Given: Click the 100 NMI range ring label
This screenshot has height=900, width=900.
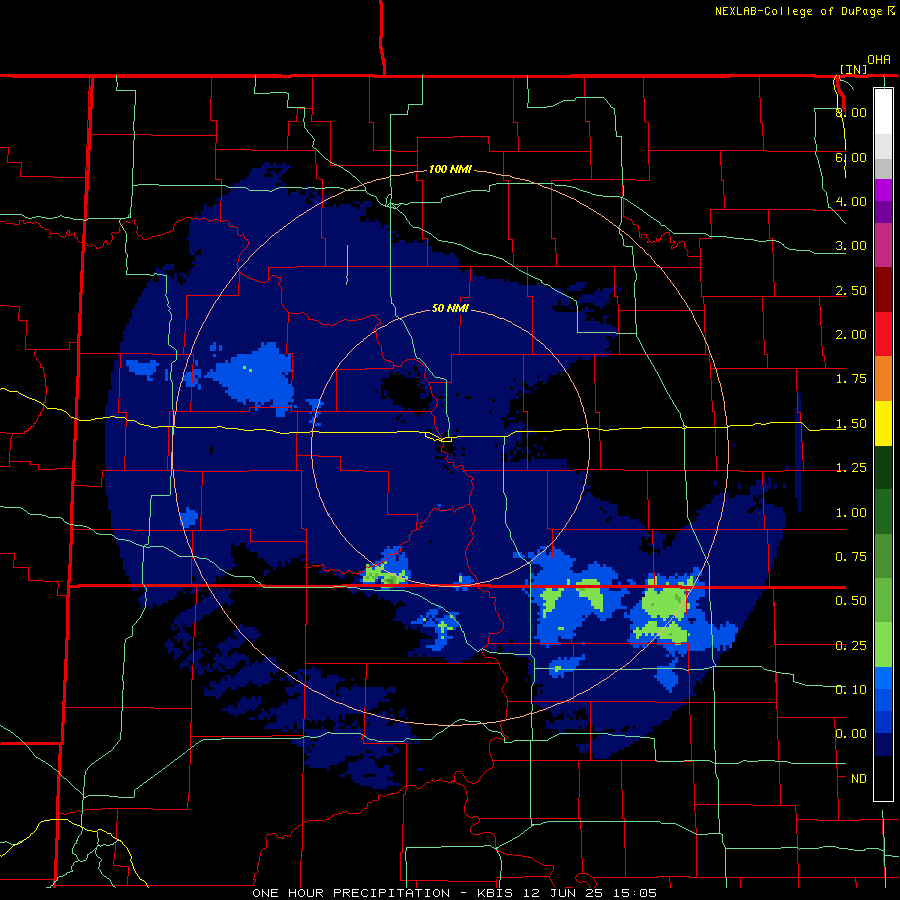Looking at the screenshot, I should click(x=450, y=169).
